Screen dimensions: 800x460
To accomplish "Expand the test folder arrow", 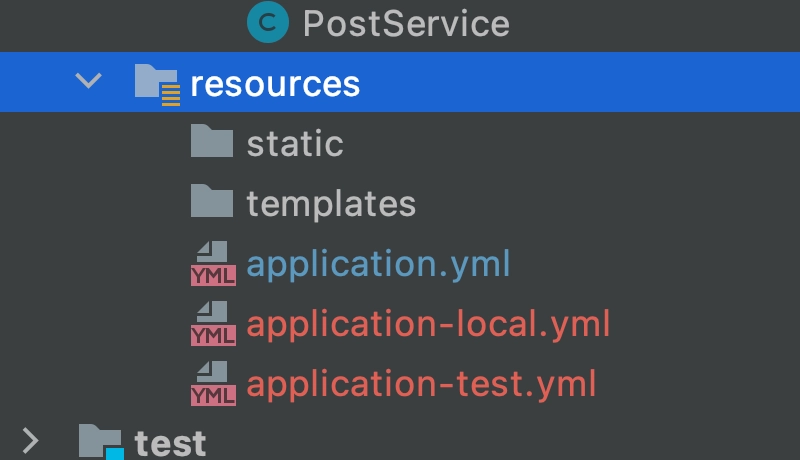I will point(31,440).
